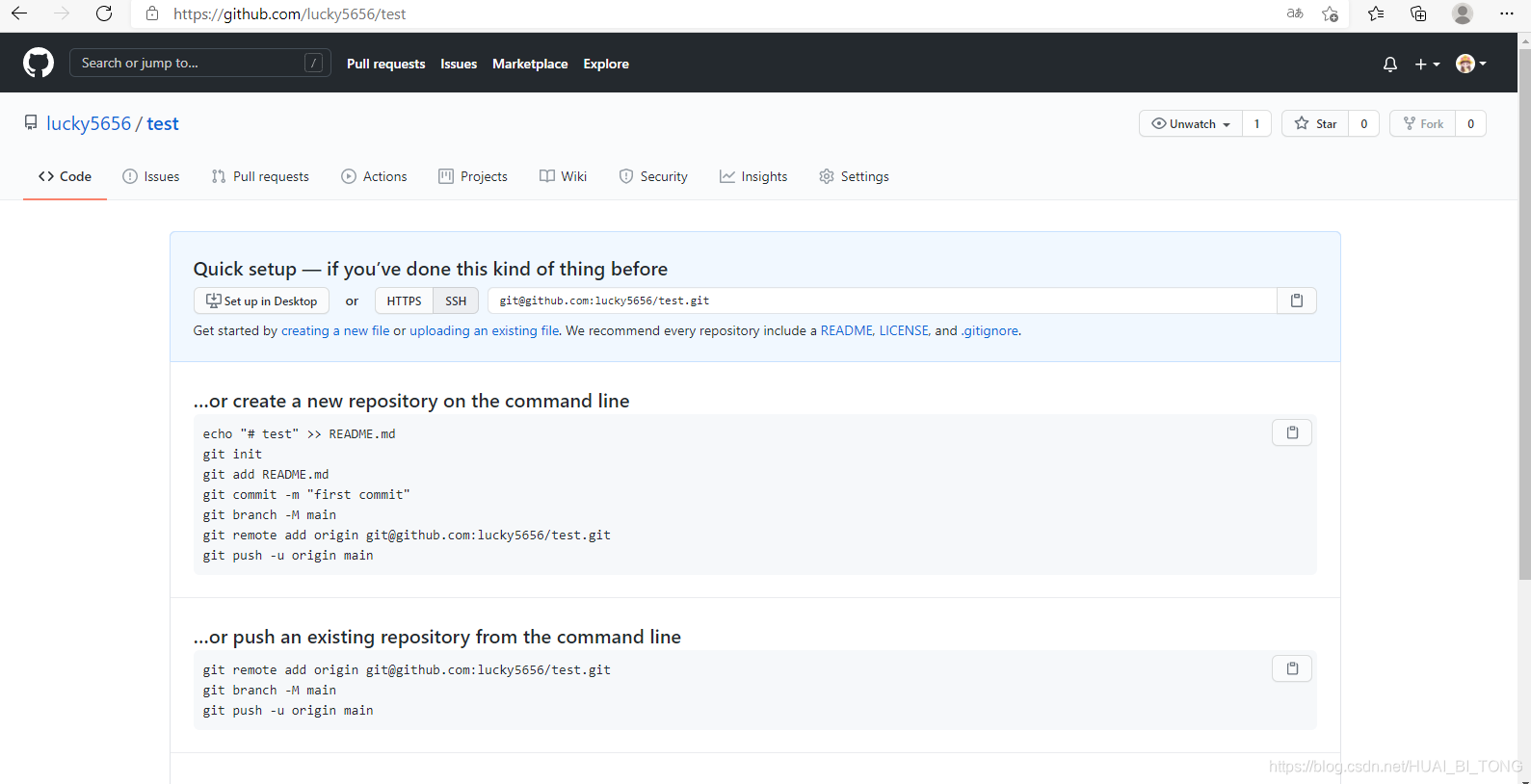Toggle clone URL to HTTPS
Image resolution: width=1531 pixels, height=784 pixels.
click(404, 301)
